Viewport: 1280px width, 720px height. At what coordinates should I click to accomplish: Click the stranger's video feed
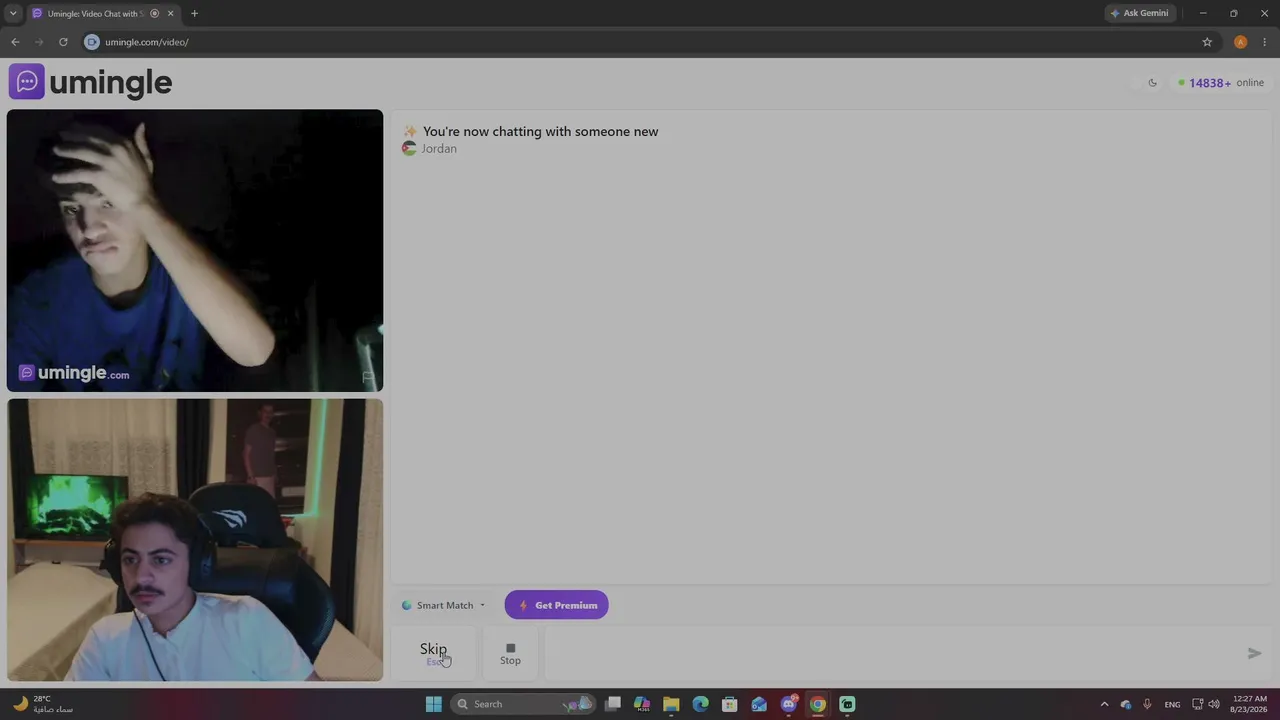pos(195,250)
